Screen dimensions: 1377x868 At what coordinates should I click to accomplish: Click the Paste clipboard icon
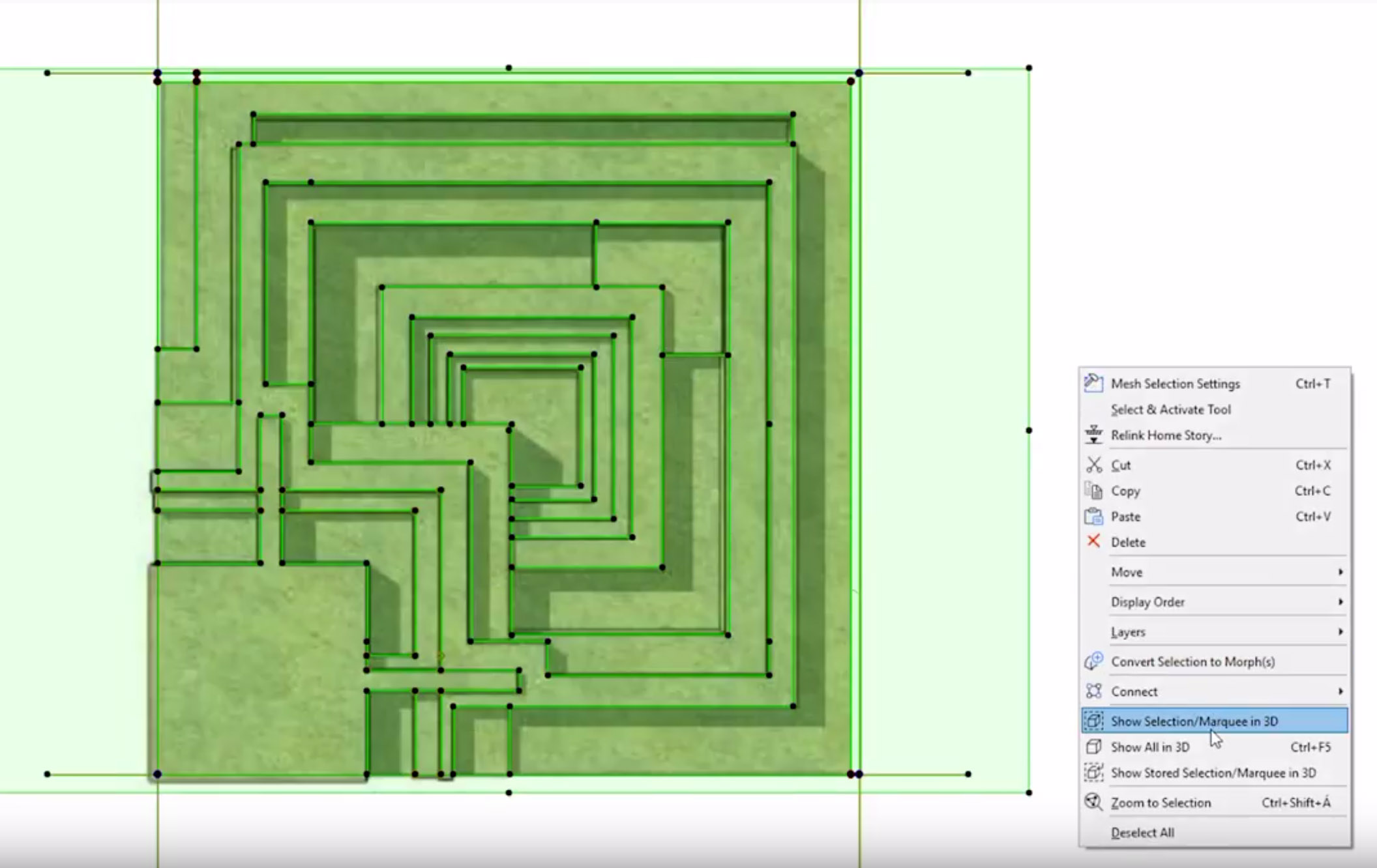1093,516
